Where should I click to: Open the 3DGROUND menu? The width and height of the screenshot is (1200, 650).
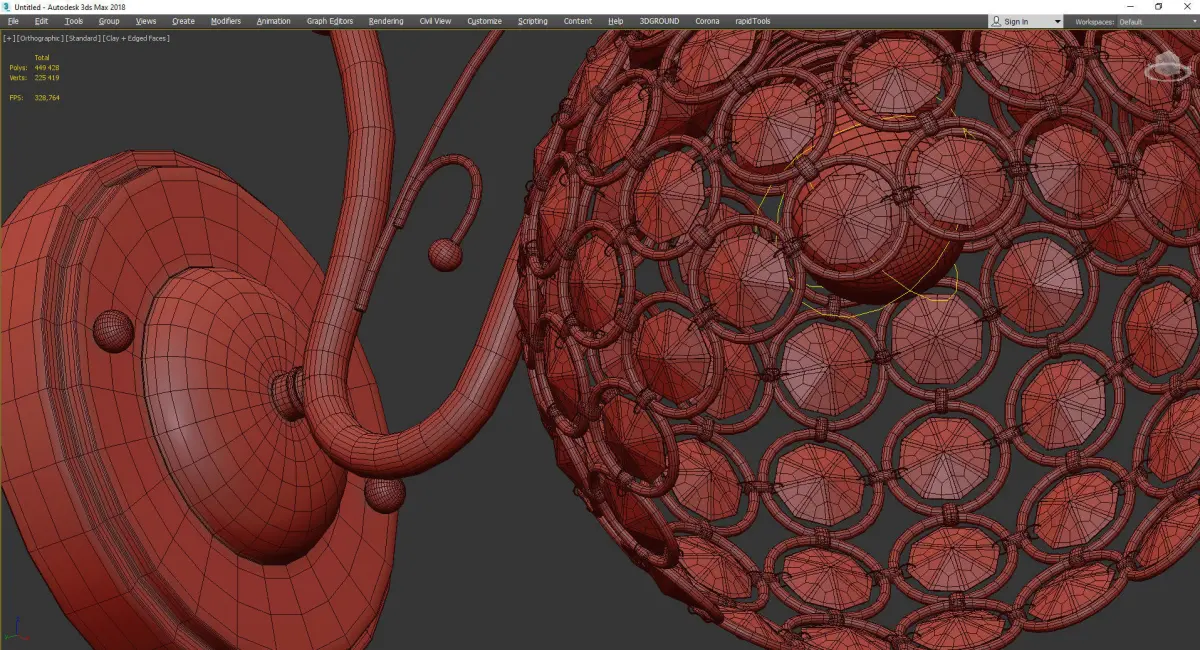(660, 21)
